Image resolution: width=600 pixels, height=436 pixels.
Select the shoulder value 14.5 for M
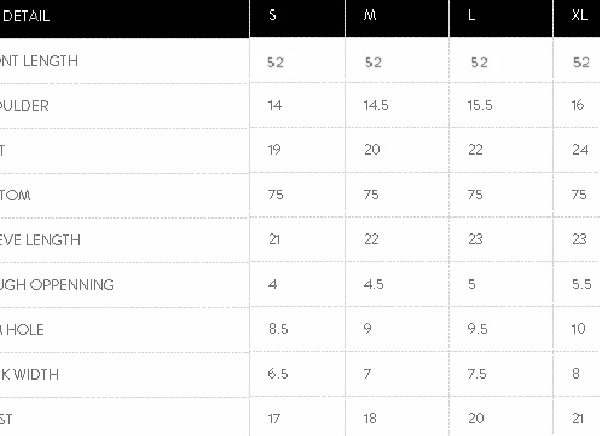click(x=376, y=105)
